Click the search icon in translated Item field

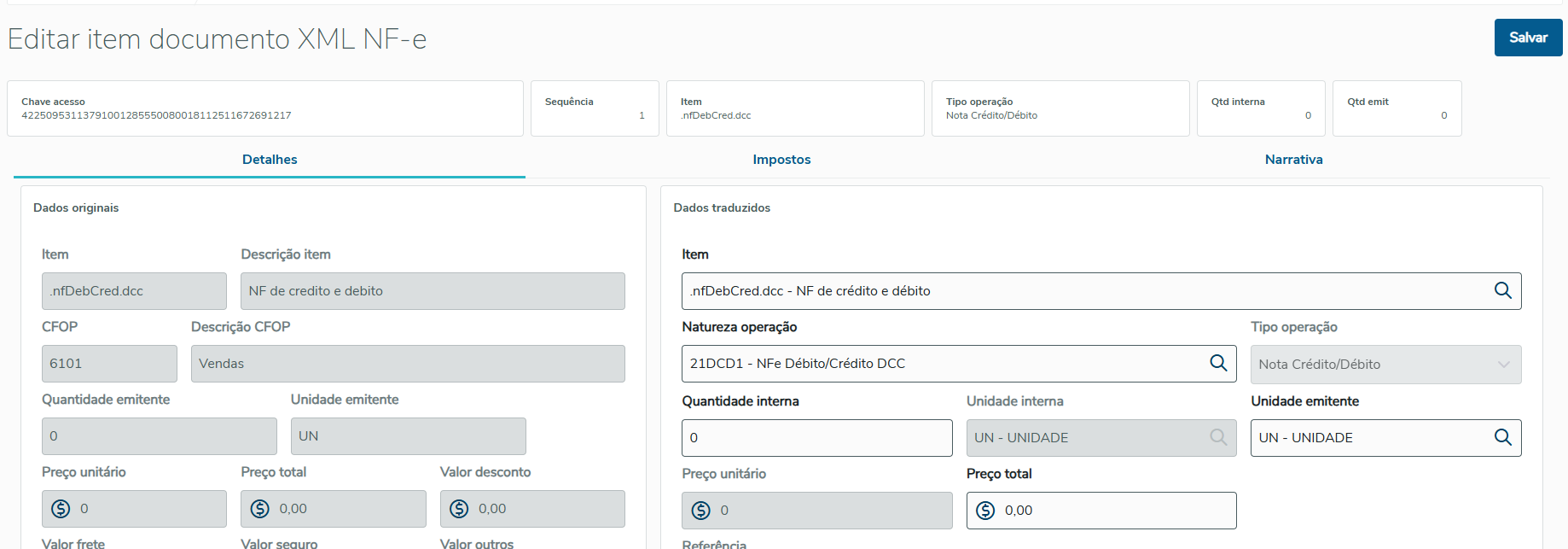(1502, 291)
